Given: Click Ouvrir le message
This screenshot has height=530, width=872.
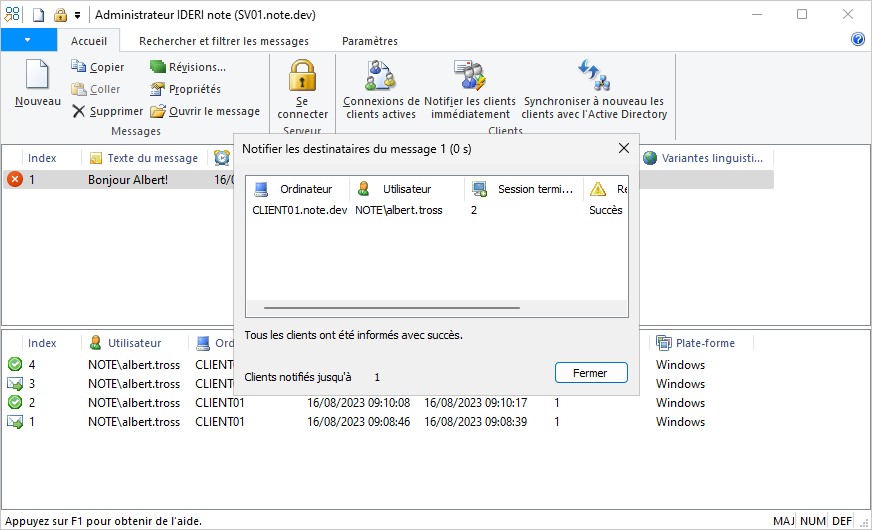Looking at the screenshot, I should 205,111.
